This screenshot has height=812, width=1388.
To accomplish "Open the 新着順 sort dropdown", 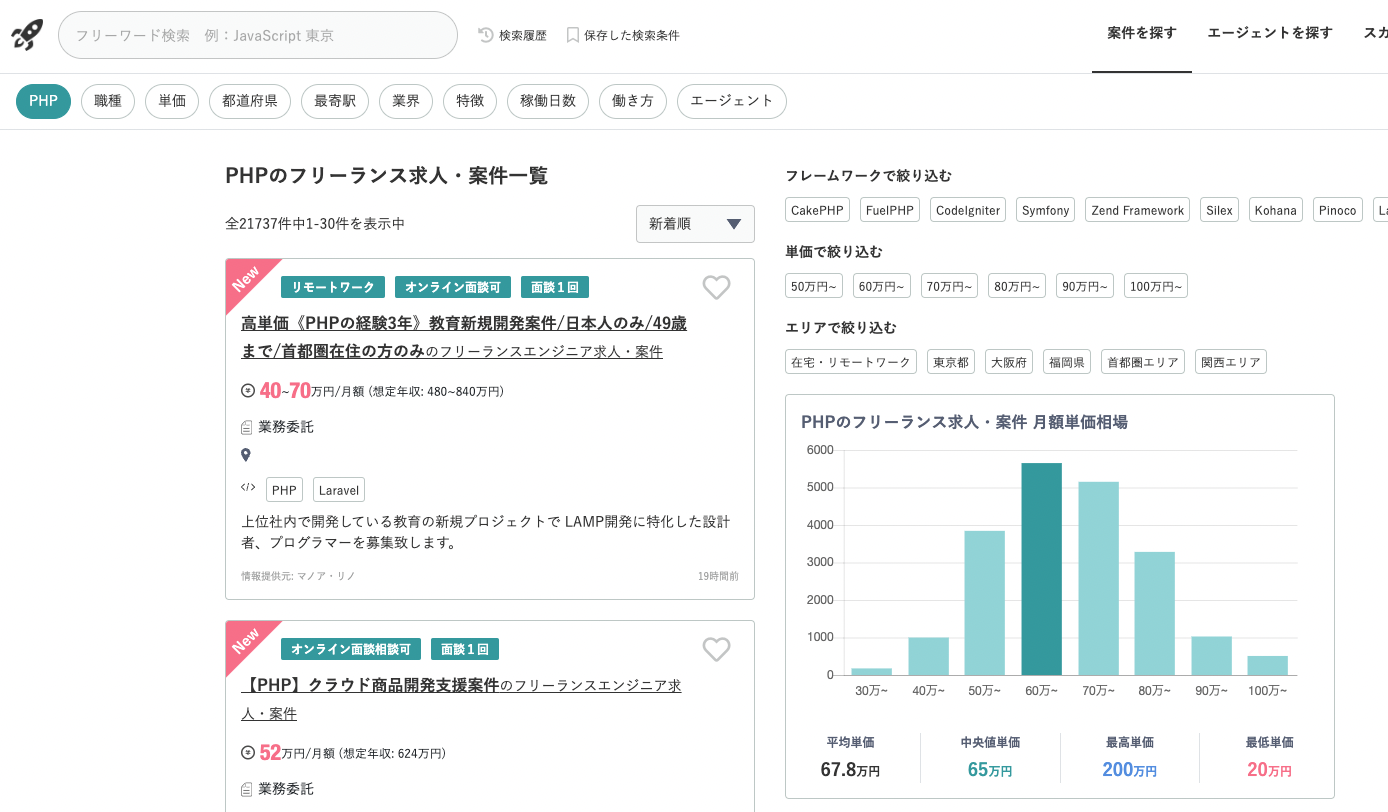I will coord(695,224).
